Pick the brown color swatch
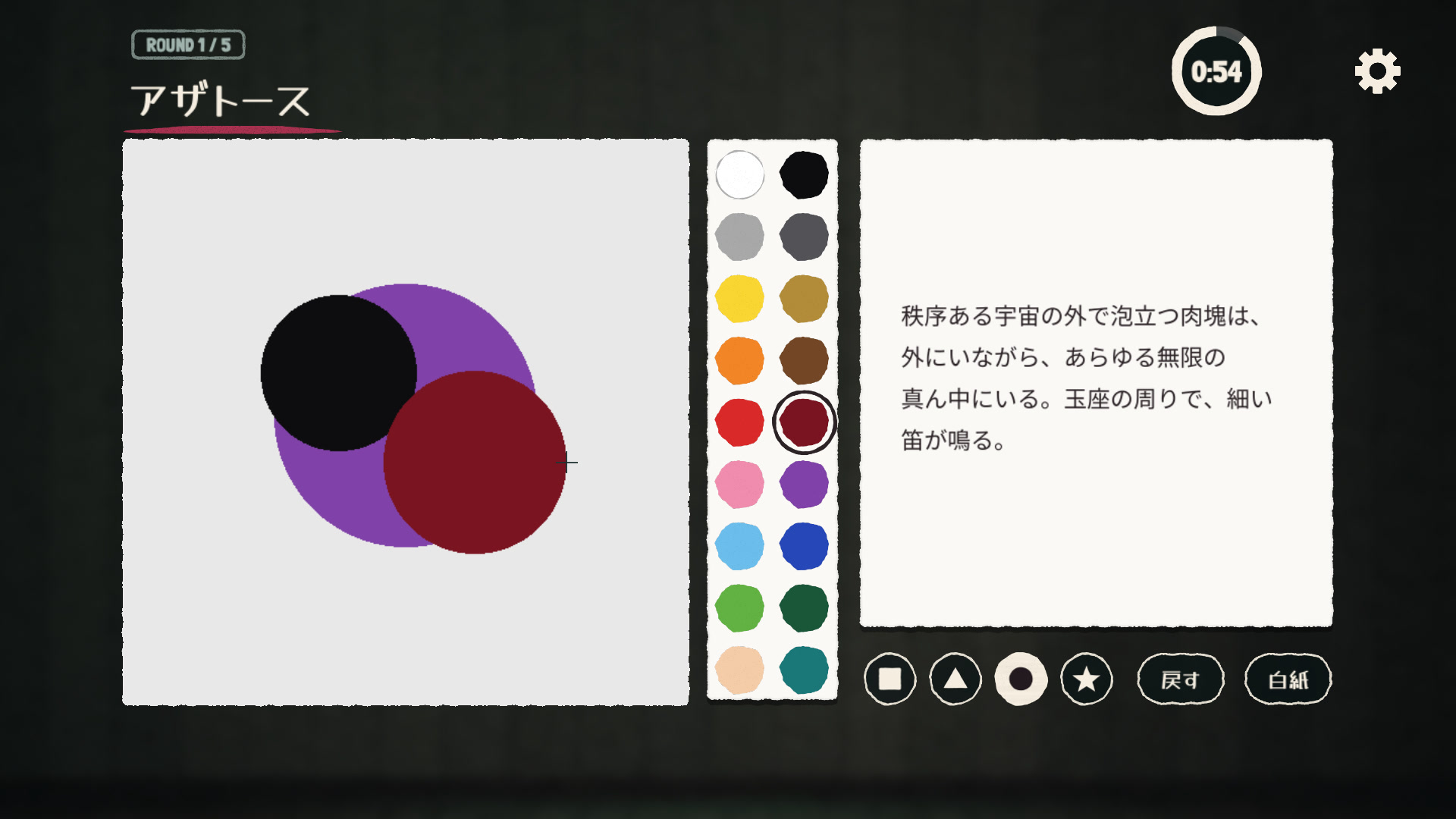 pyautogui.click(x=804, y=361)
